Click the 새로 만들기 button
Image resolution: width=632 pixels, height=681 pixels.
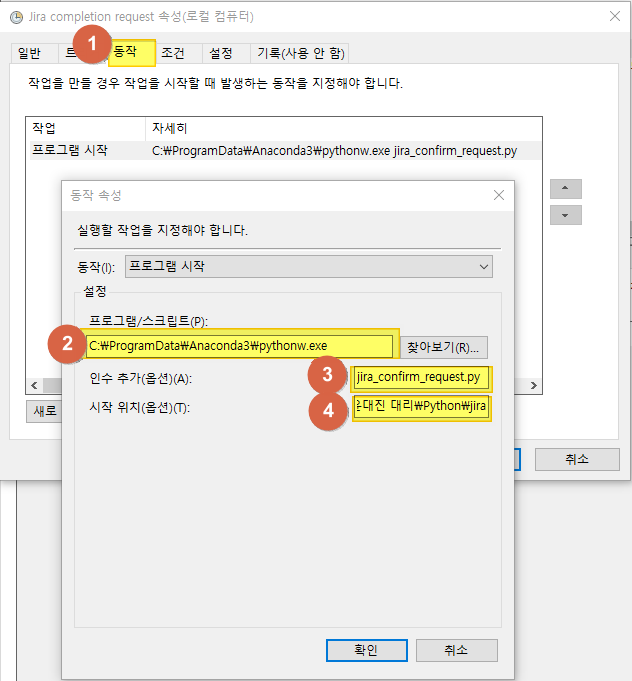click(44, 411)
